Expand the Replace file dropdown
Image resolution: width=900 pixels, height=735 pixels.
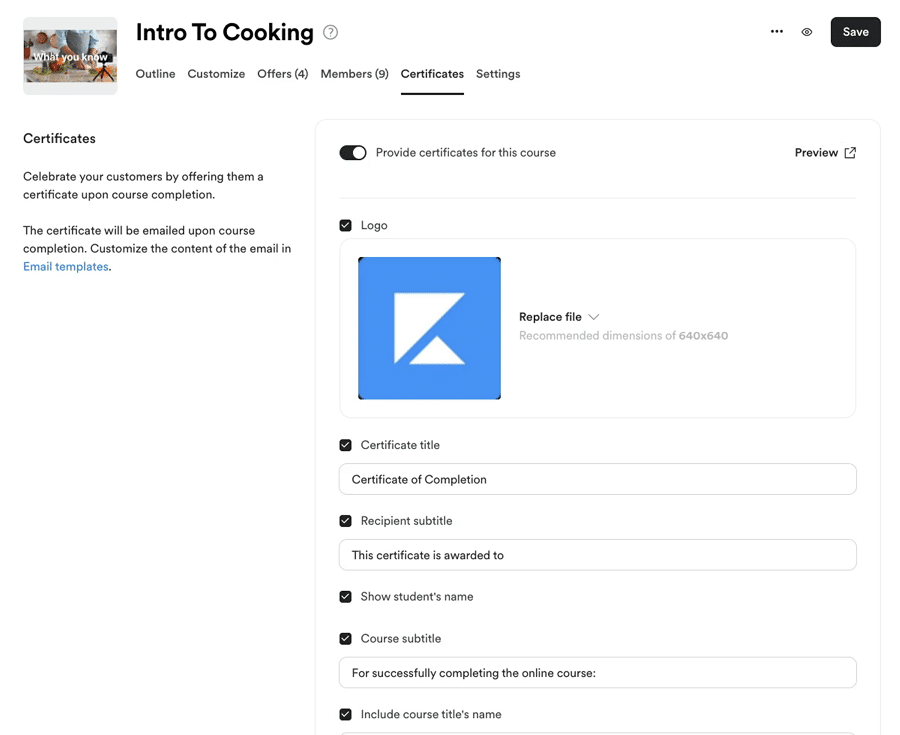pyautogui.click(x=558, y=317)
